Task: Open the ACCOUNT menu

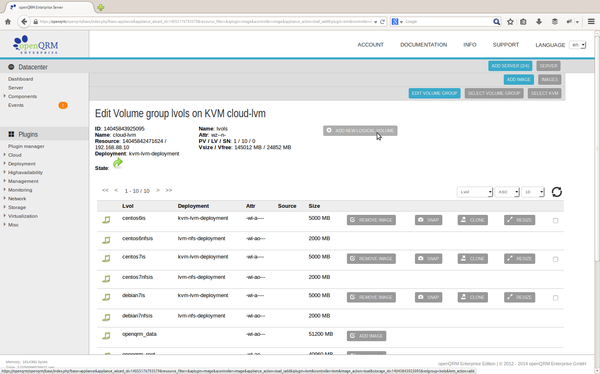Action: [x=370, y=45]
